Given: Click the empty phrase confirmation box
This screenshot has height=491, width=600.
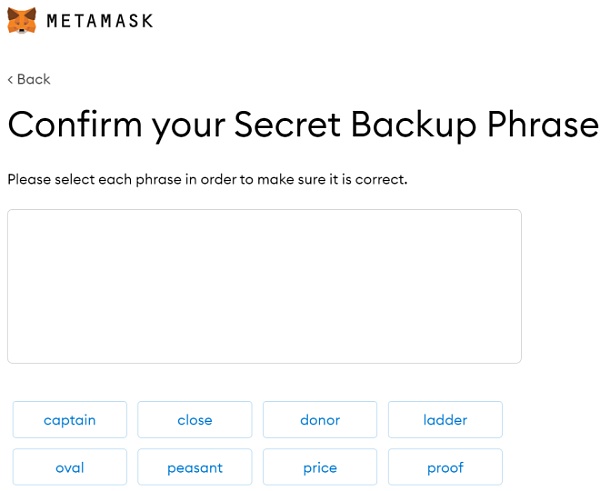Looking at the screenshot, I should tap(264, 286).
